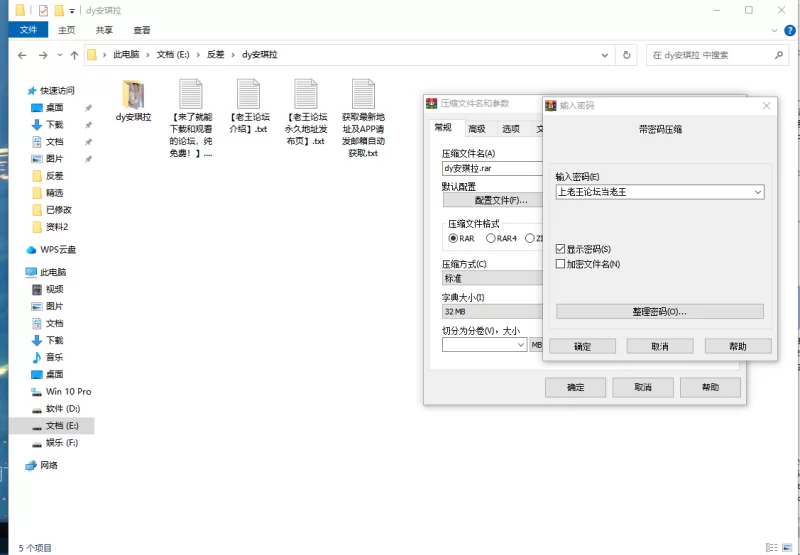Open 音乐 music folder in sidebar
800x555 pixels.
(x=48, y=358)
